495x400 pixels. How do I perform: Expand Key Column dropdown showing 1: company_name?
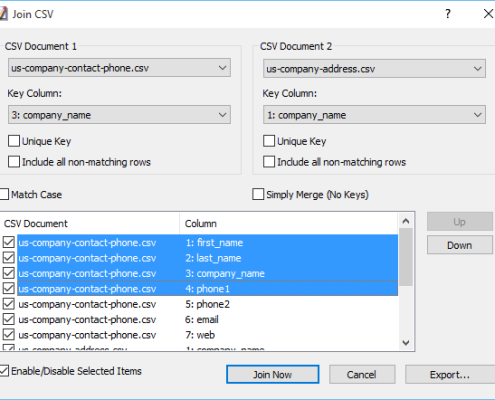(x=374, y=115)
